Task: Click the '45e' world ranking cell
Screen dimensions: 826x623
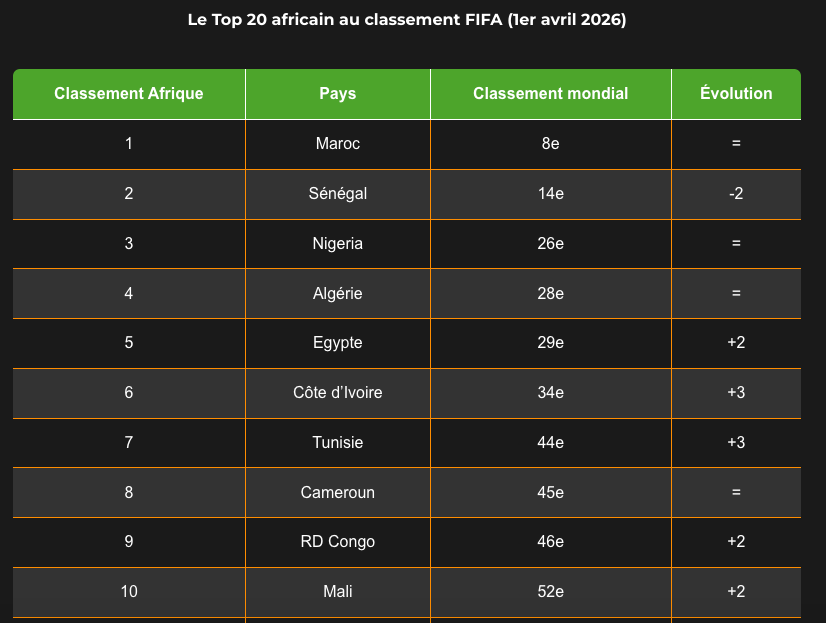Action: [551, 493]
